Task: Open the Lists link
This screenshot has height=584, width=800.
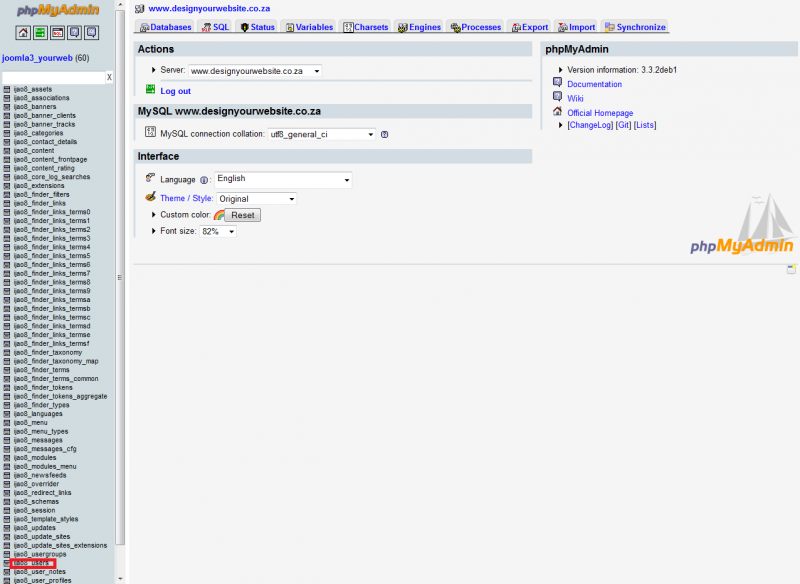Action: coord(645,125)
